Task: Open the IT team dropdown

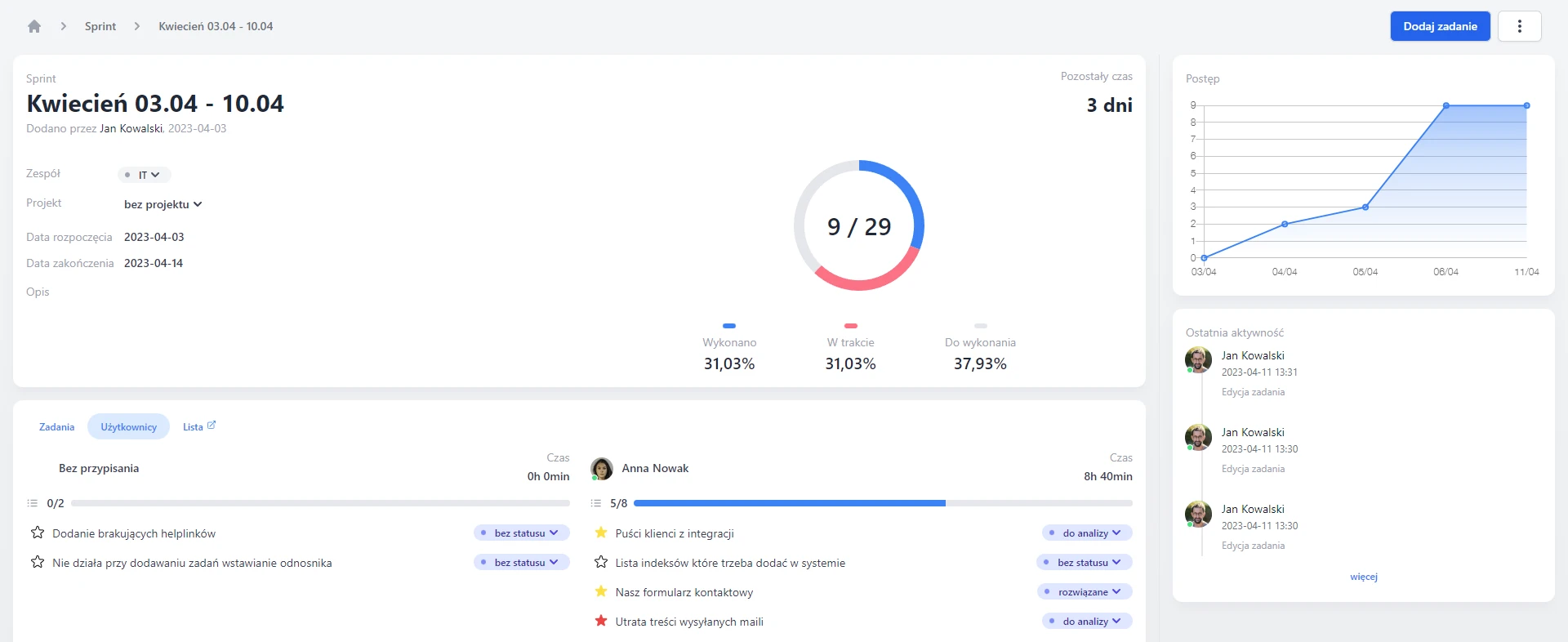Action: click(x=145, y=175)
